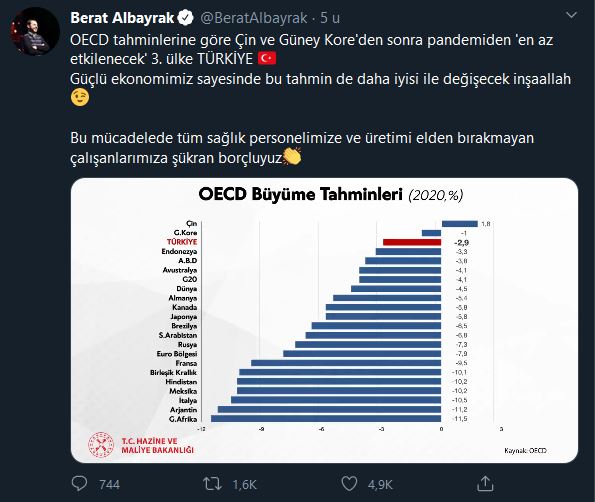The width and height of the screenshot is (595, 502).
Task: Click the winking face emoji
Action: [x=80, y=98]
